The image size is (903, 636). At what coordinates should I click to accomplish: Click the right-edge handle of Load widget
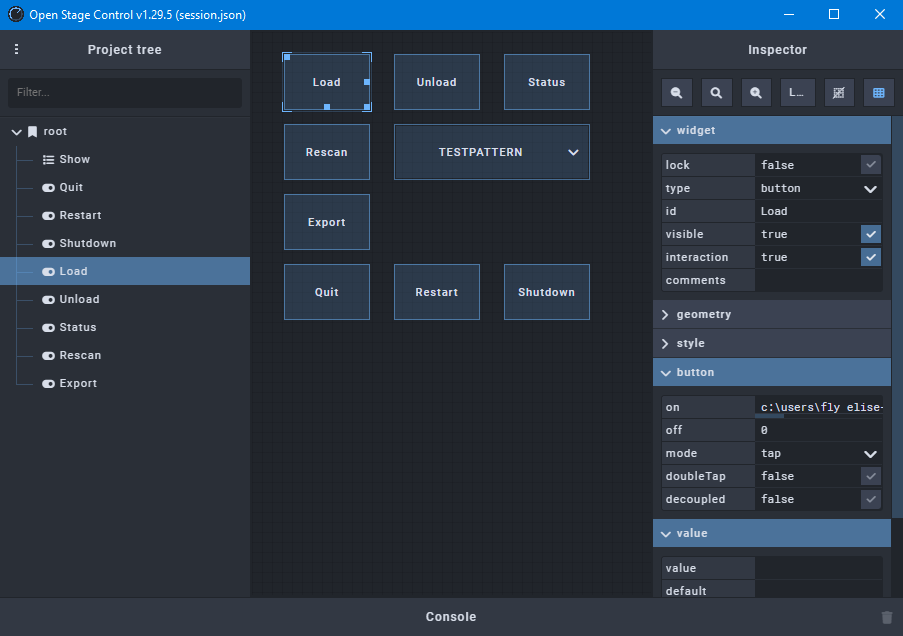367,82
